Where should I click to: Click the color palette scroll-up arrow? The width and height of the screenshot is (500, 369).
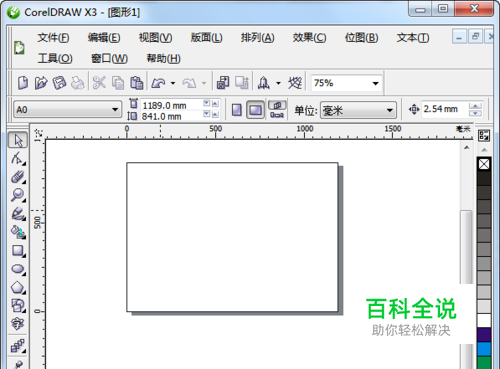[484, 150]
